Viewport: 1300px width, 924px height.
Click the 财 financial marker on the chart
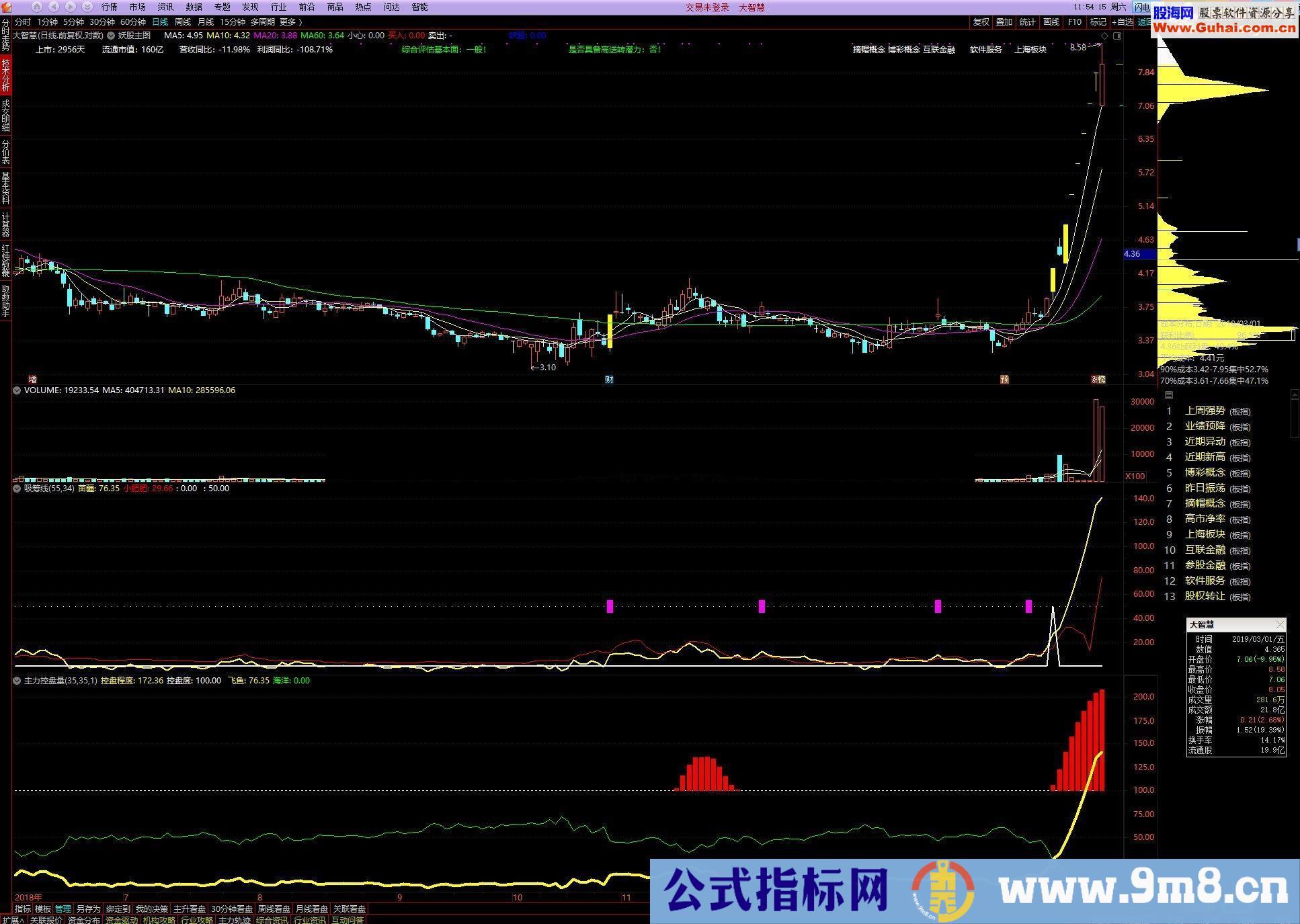point(609,380)
